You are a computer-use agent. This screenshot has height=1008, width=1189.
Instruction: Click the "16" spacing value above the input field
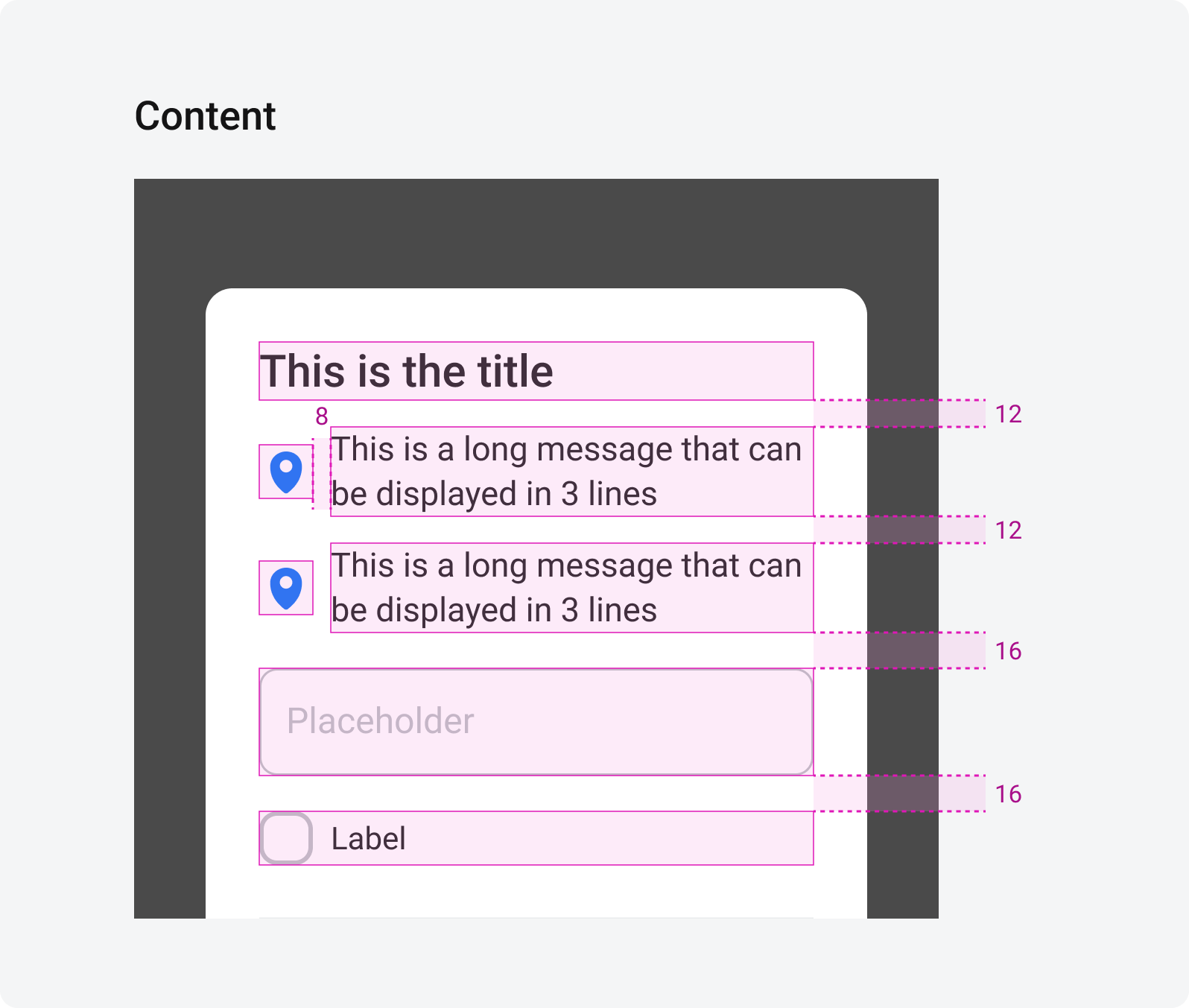pyautogui.click(x=1008, y=651)
